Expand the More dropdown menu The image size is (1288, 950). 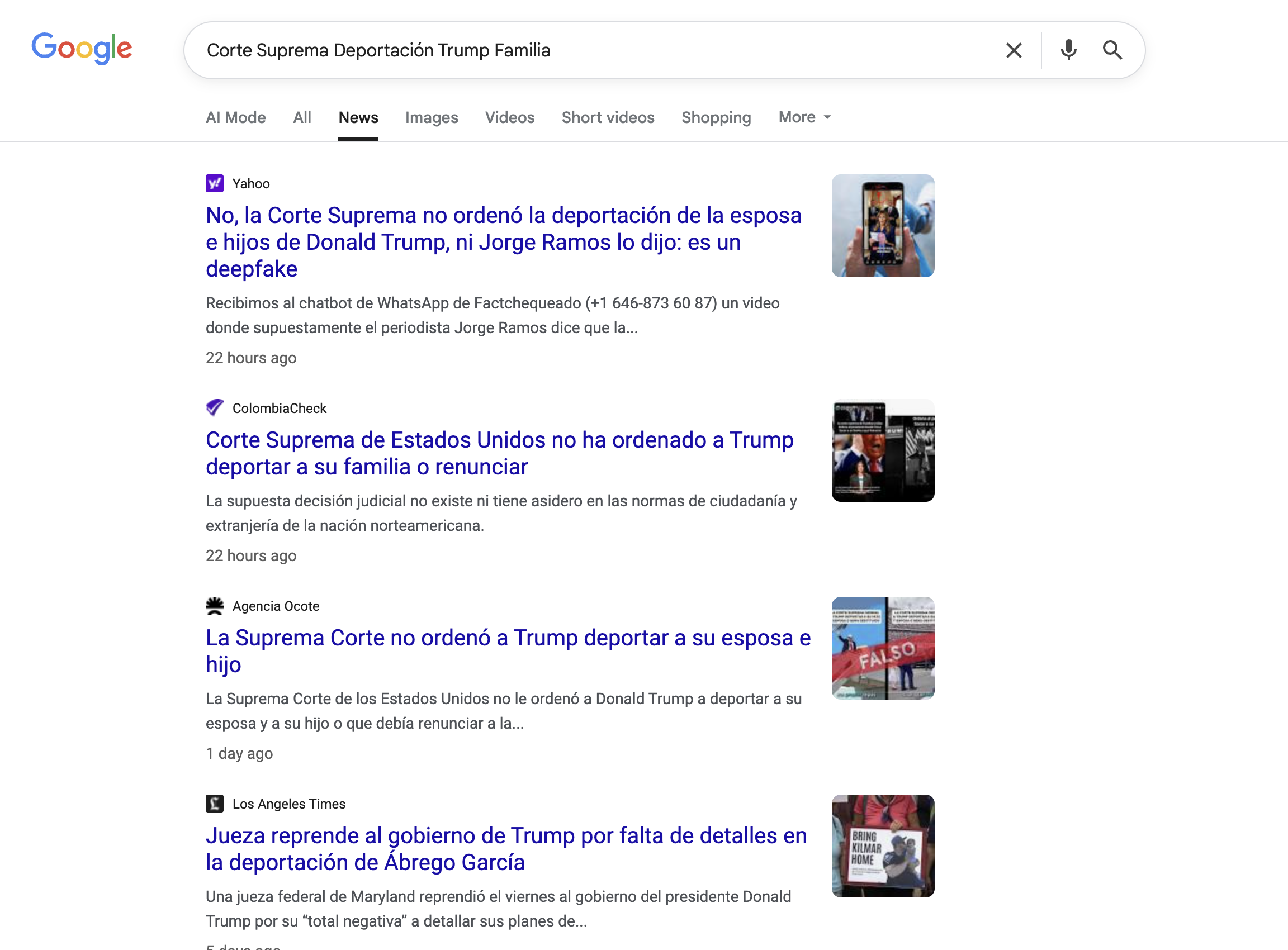click(805, 117)
